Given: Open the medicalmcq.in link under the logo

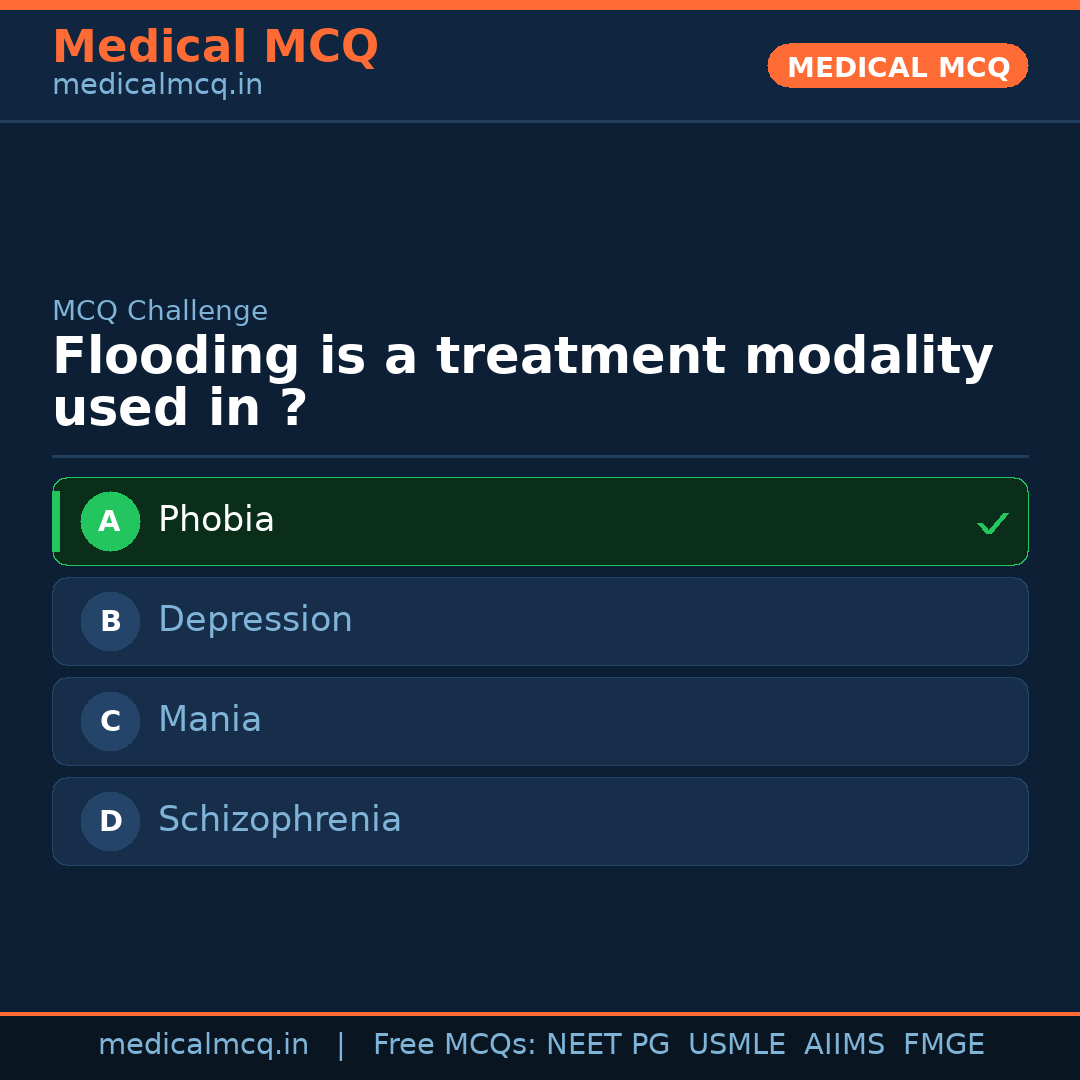Looking at the screenshot, I should (x=157, y=85).
